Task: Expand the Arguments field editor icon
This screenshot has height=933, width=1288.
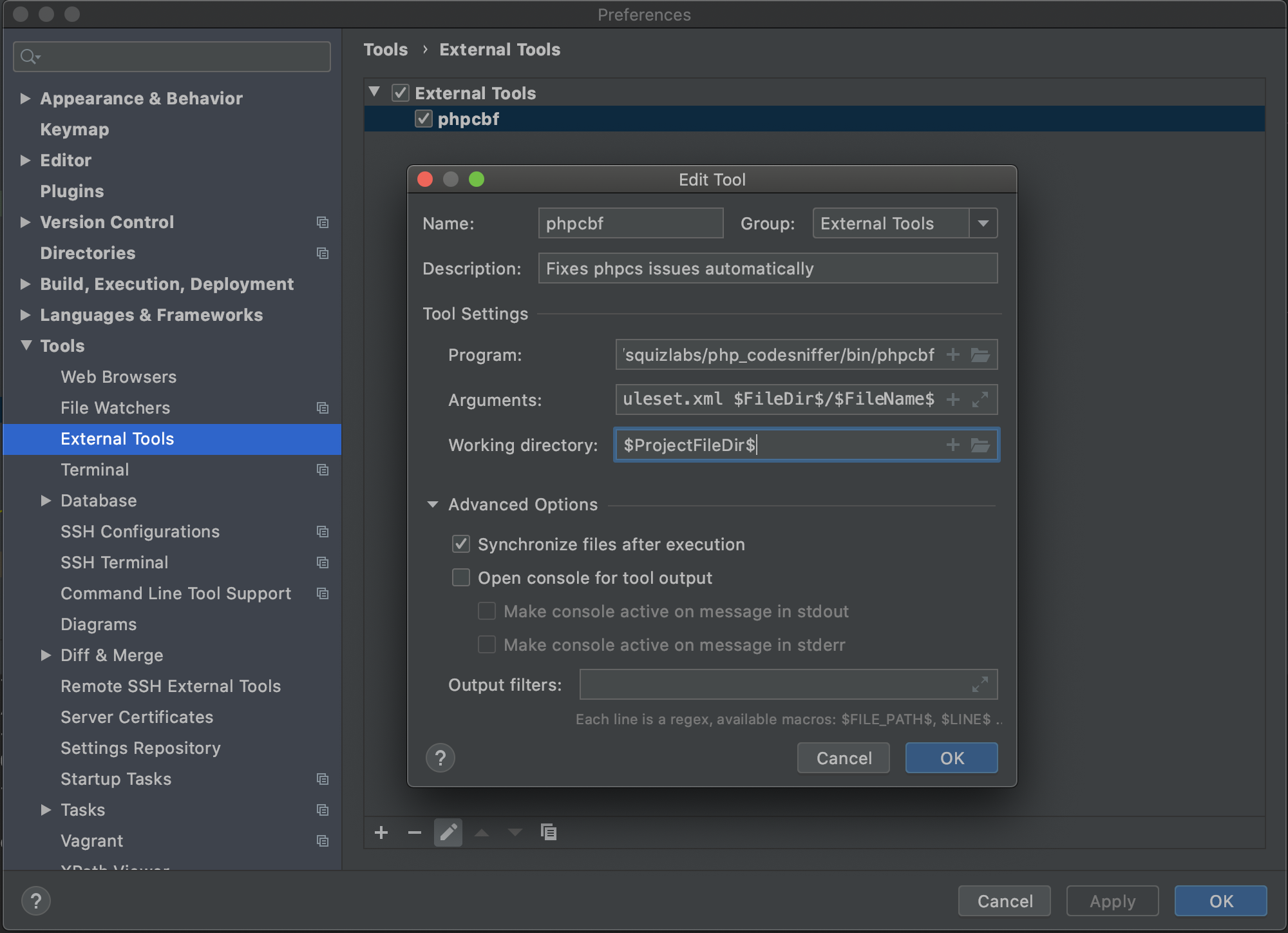Action: point(980,400)
